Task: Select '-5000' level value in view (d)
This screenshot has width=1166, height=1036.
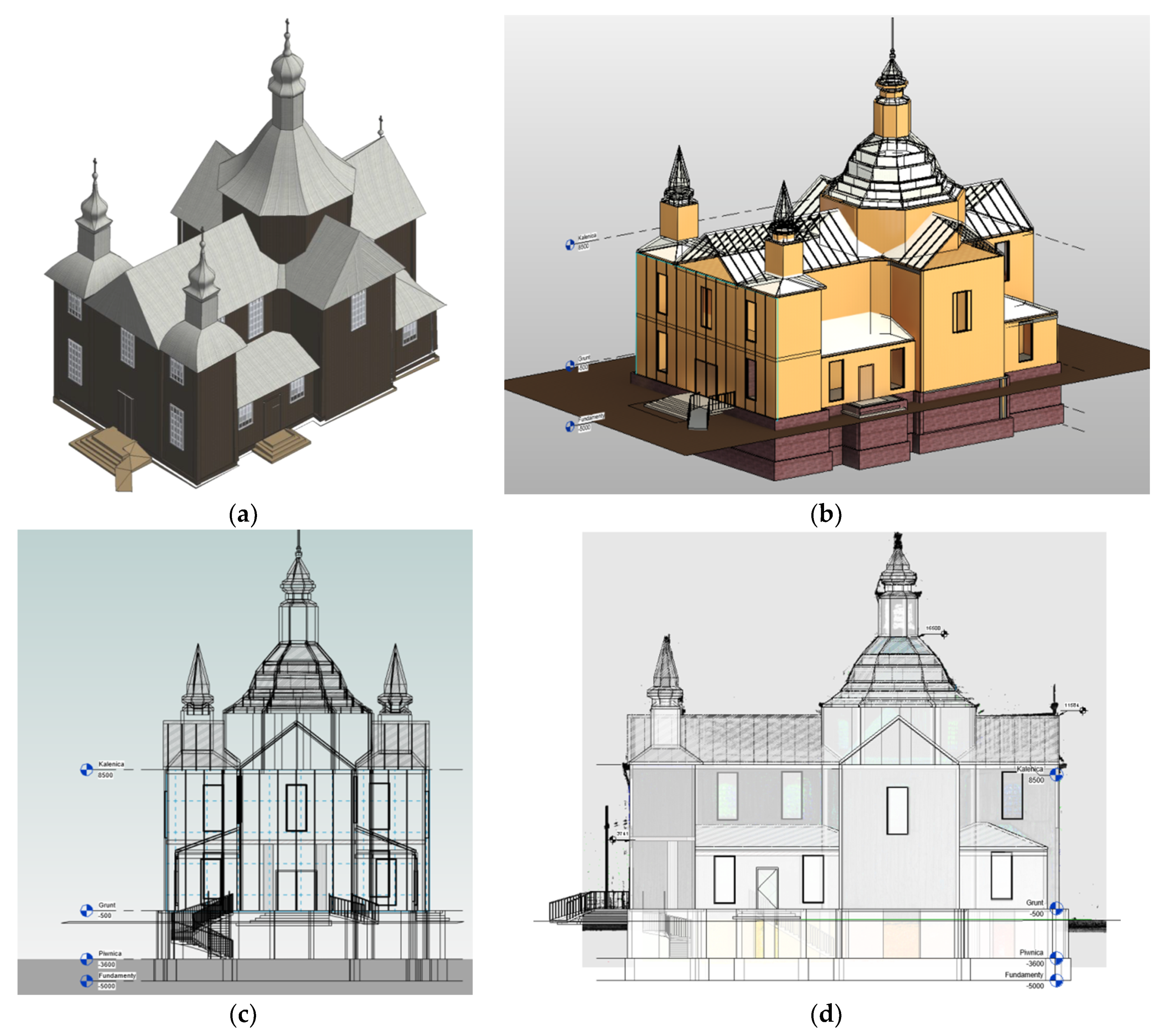Action: point(1035,986)
